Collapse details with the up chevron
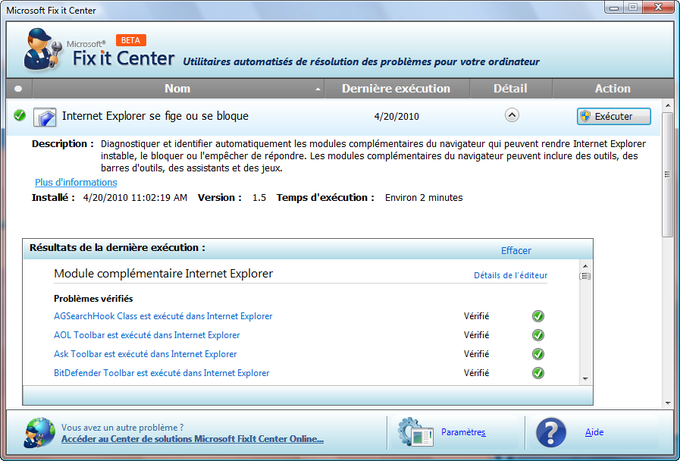This screenshot has height=461, width=680. (x=512, y=115)
